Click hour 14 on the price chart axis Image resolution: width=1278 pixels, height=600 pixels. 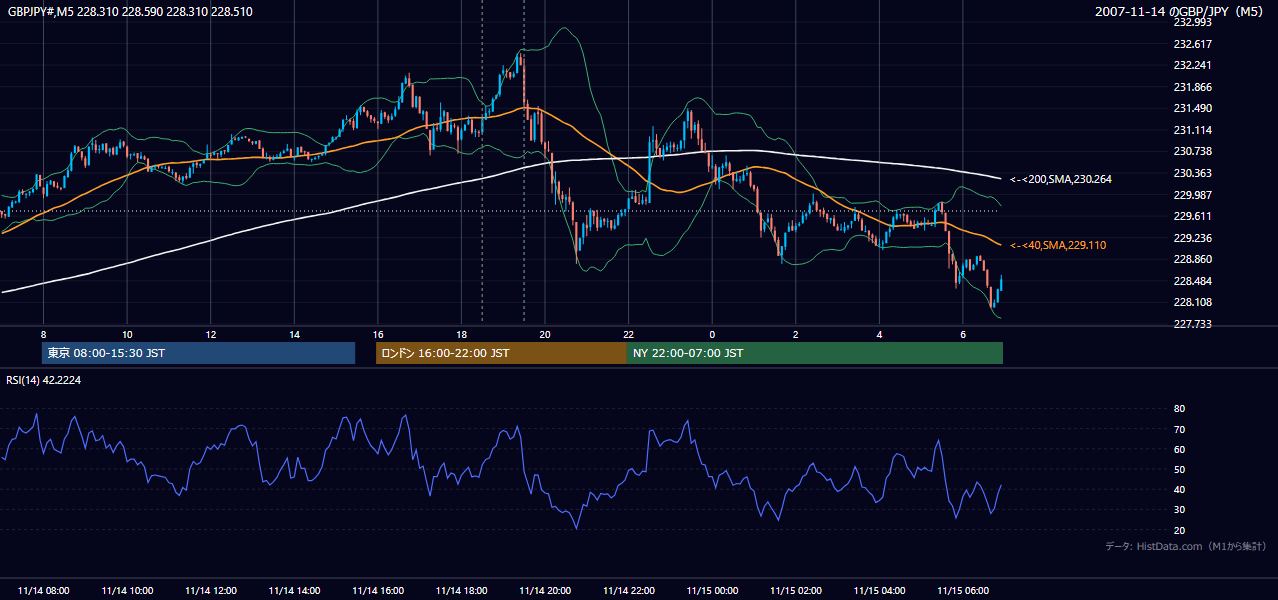295,334
